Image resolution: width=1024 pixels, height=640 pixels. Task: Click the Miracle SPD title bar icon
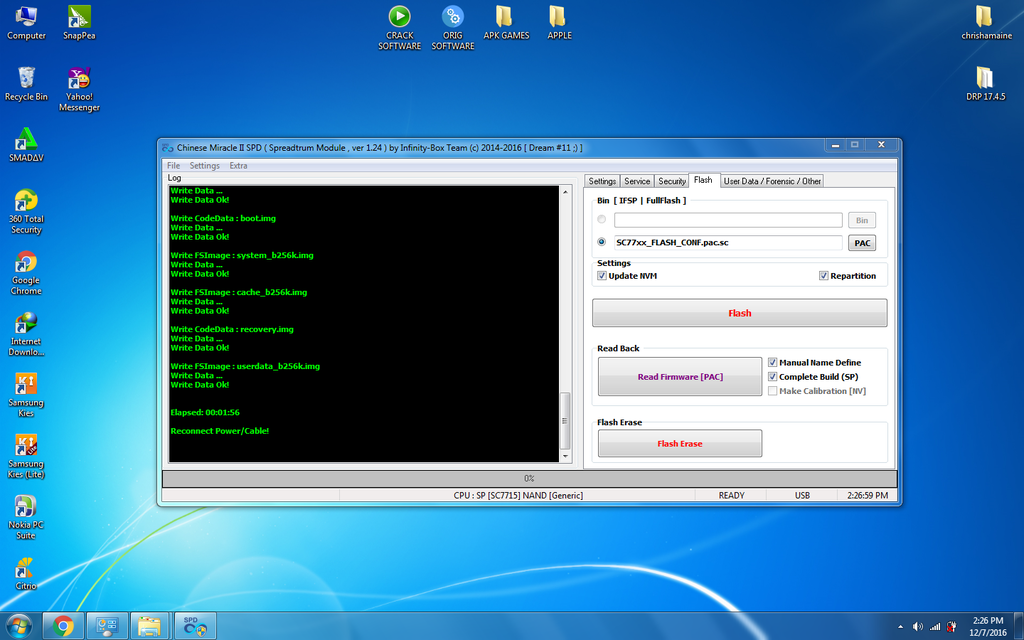pyautogui.click(x=167, y=148)
